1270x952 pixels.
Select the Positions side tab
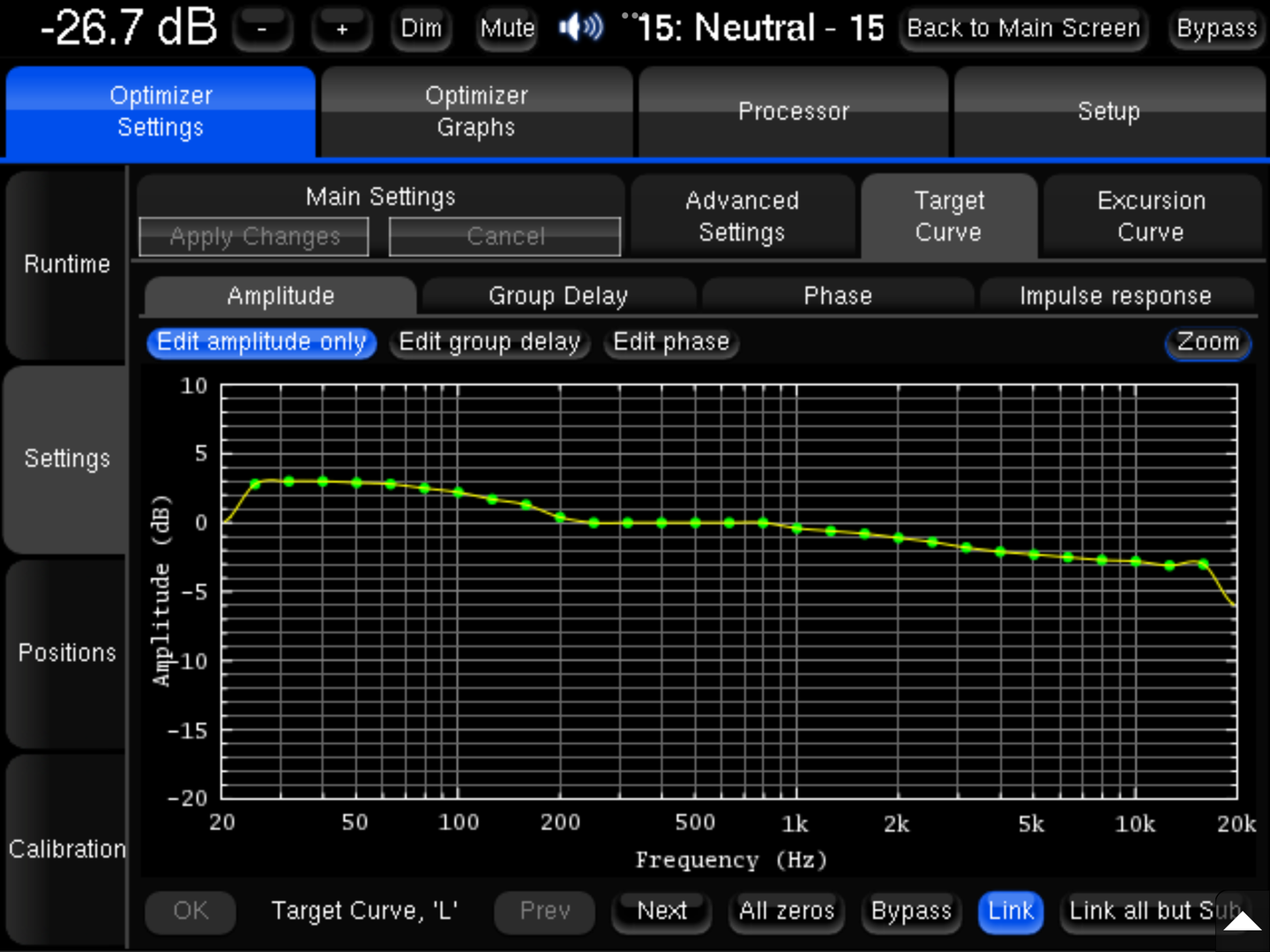coord(67,653)
